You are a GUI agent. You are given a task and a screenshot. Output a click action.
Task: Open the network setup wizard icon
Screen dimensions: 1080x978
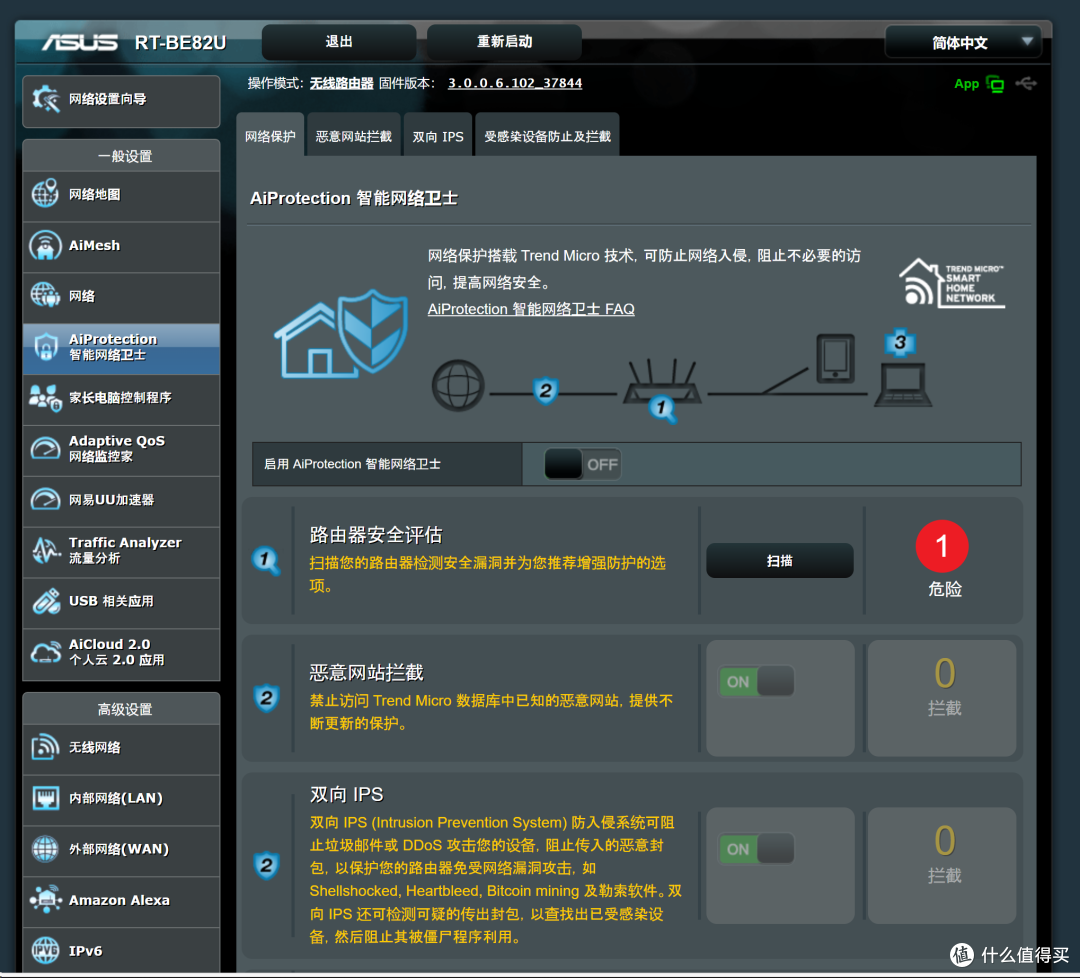(x=45, y=99)
